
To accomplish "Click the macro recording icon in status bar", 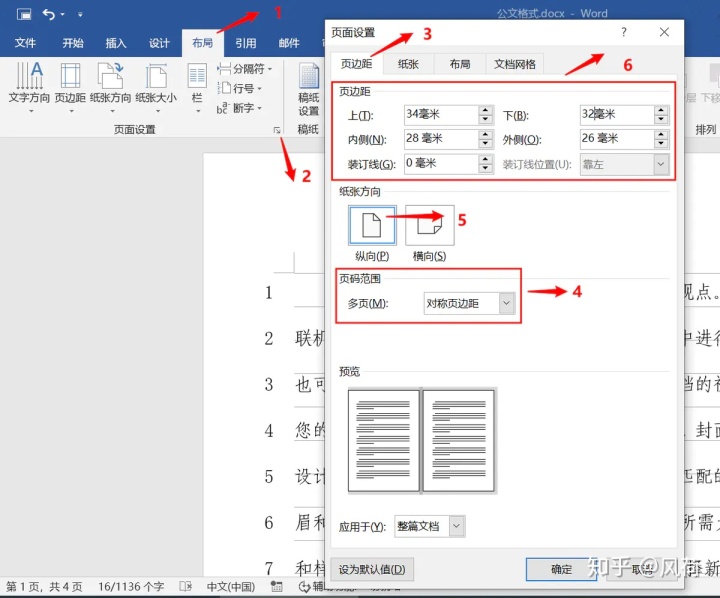I will (x=276, y=587).
